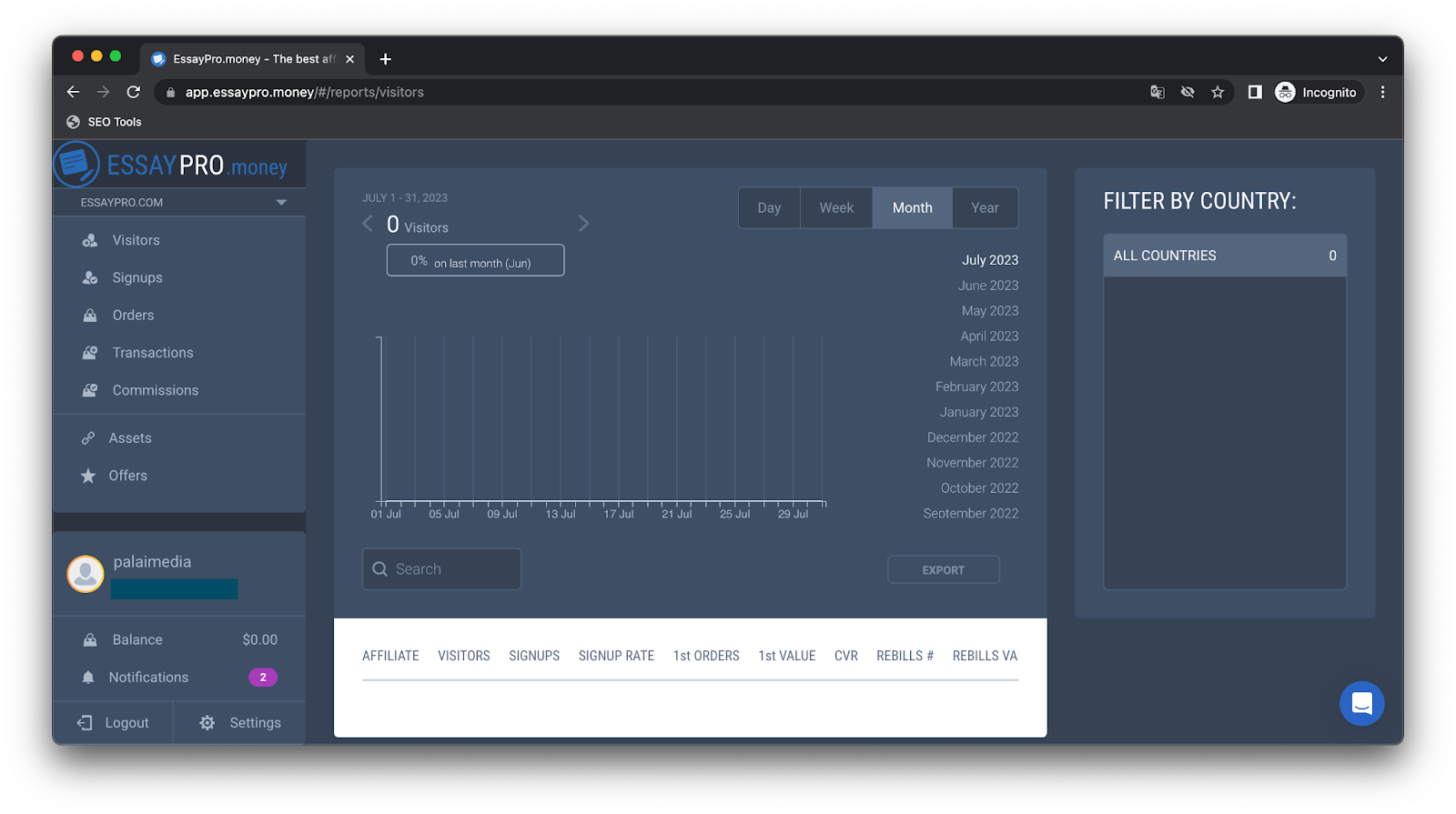This screenshot has height=814, width=1456.
Task: Open the Orders menu item
Action: pos(133,316)
